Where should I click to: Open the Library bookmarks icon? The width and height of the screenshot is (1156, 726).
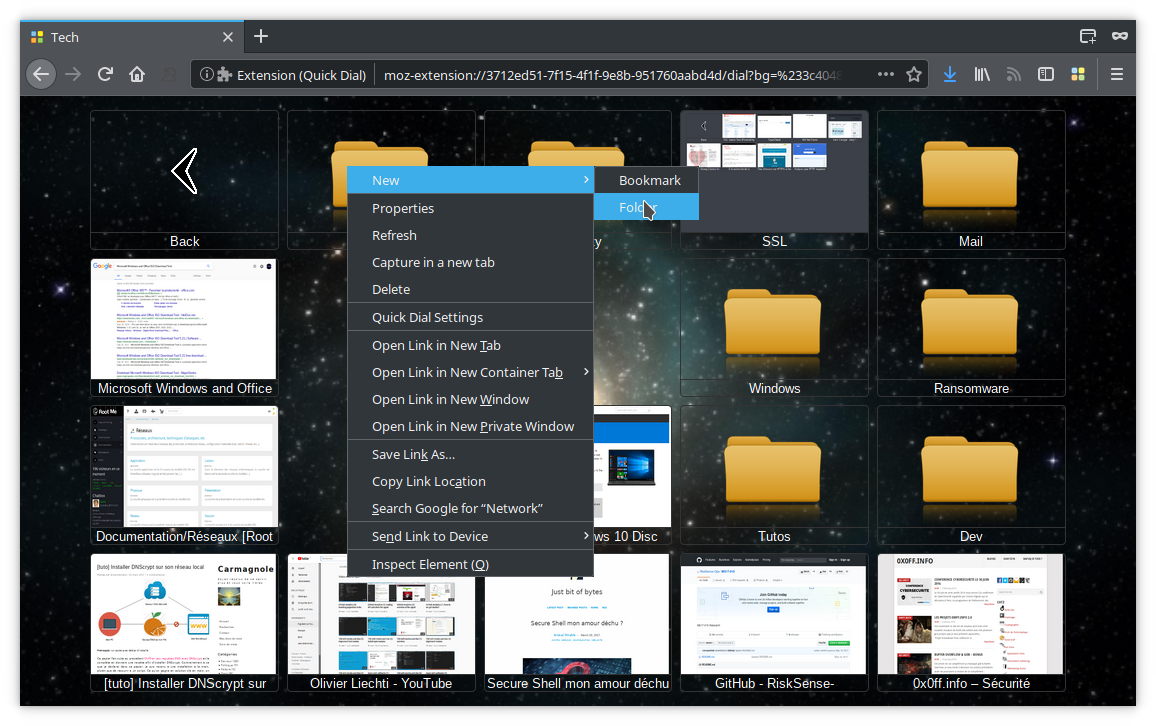(x=983, y=74)
